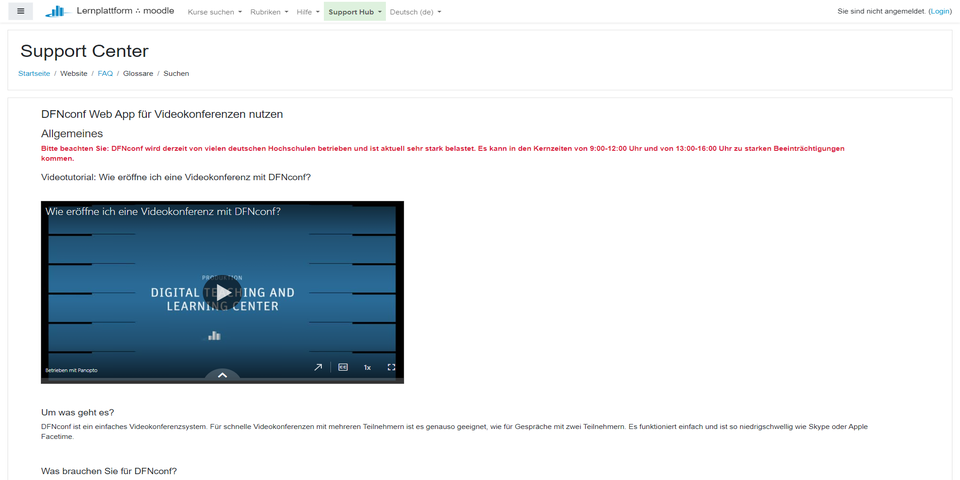960x480 pixels.
Task: Switch the video to fullscreen
Action: click(x=391, y=367)
